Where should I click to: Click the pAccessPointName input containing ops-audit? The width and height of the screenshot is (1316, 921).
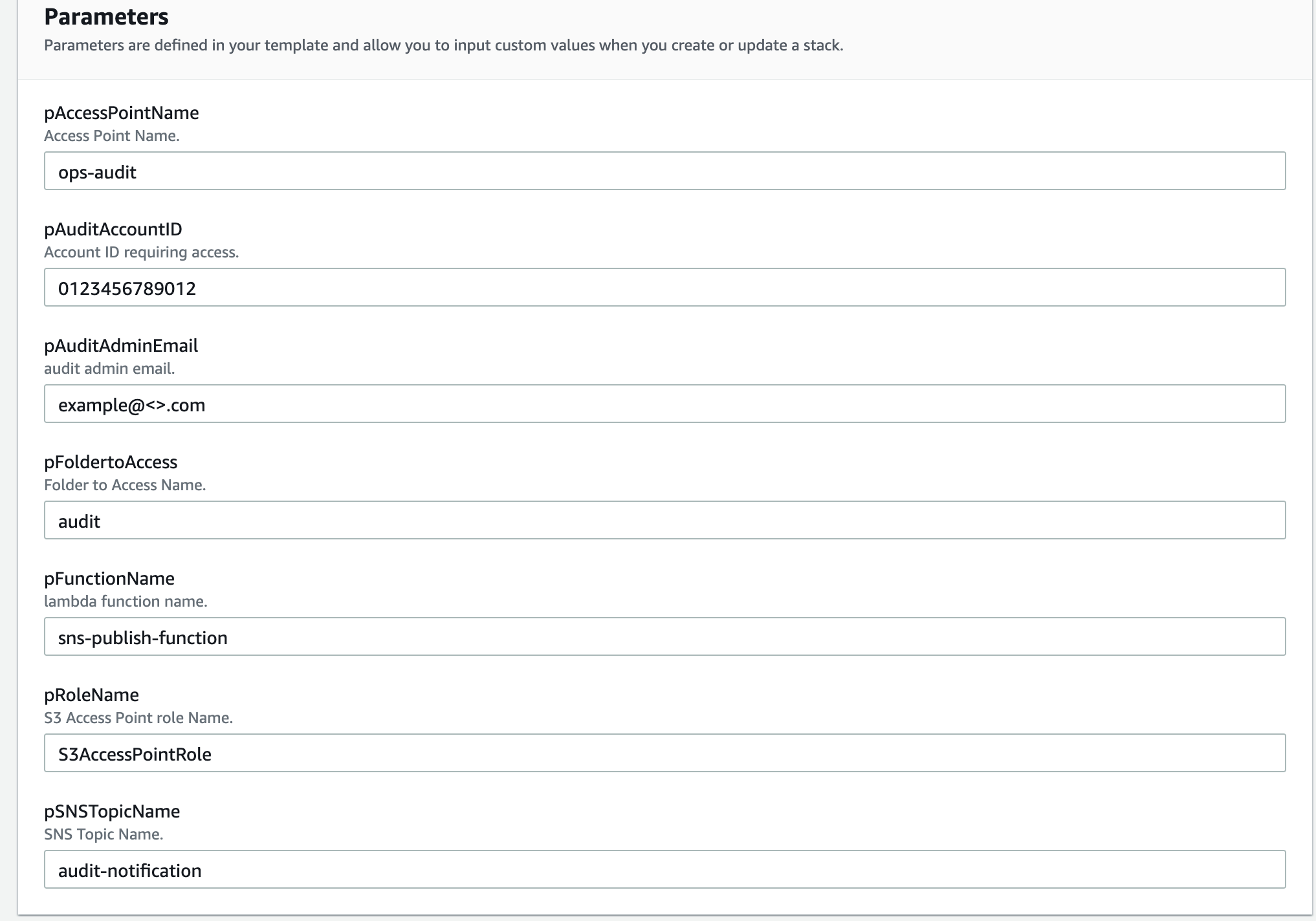pos(664,171)
